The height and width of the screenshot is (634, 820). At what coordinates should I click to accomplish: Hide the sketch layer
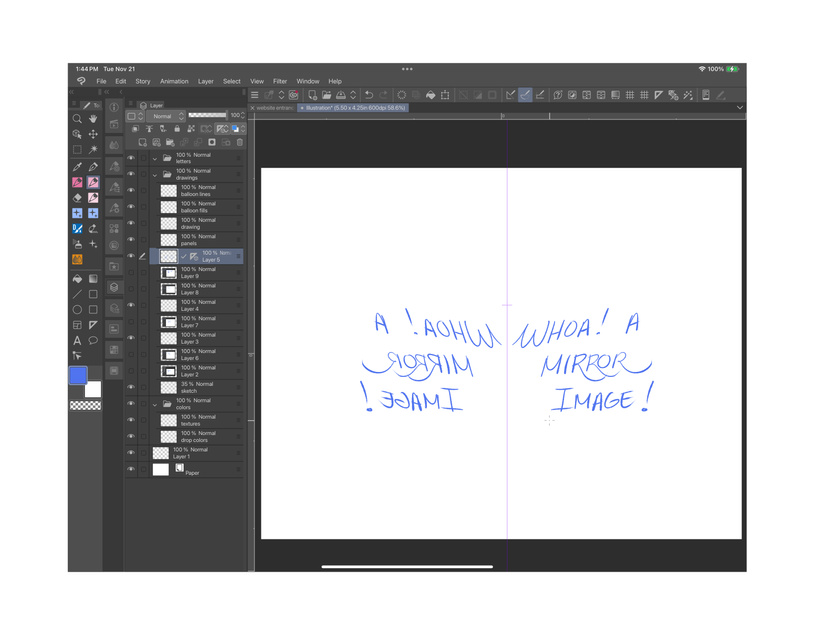tap(131, 387)
